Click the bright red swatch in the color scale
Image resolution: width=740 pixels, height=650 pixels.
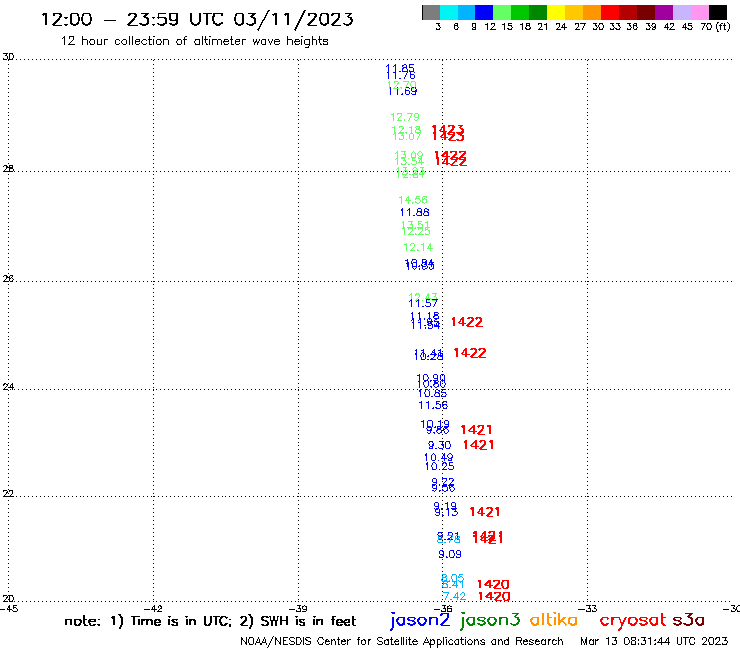tap(610, 12)
